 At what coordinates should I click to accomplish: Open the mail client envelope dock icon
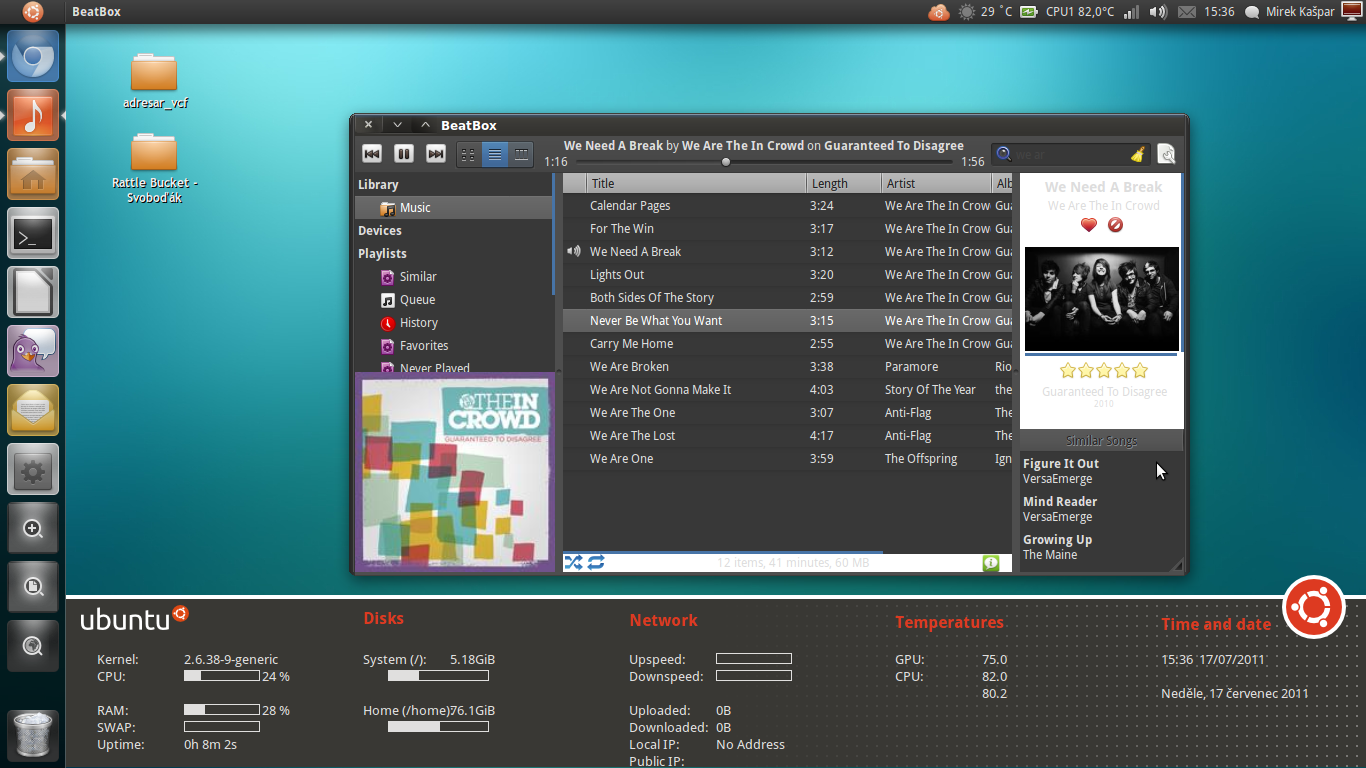pyautogui.click(x=33, y=410)
